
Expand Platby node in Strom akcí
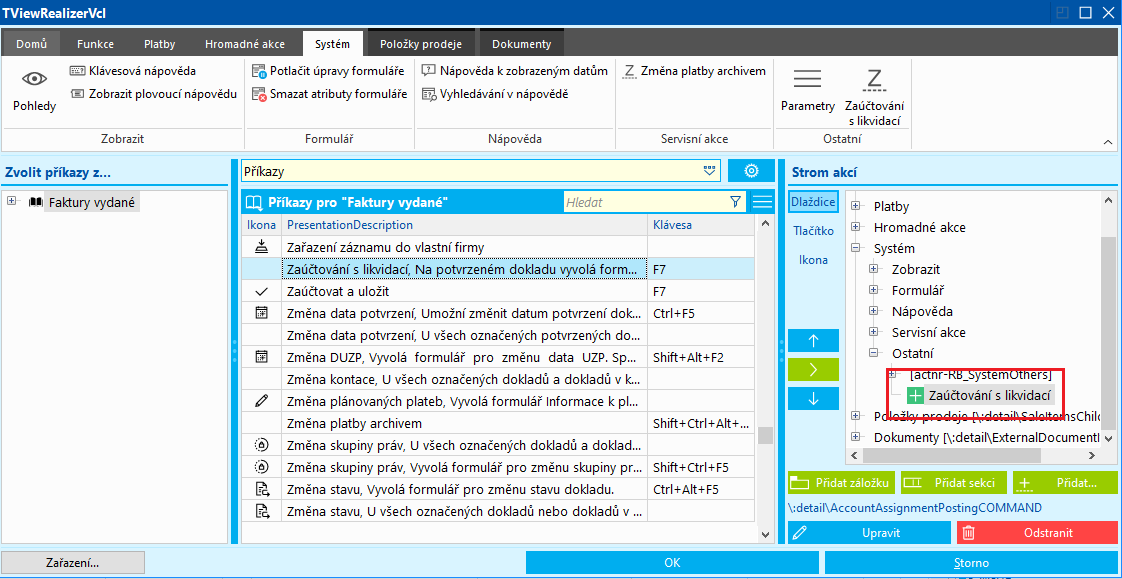click(x=855, y=206)
